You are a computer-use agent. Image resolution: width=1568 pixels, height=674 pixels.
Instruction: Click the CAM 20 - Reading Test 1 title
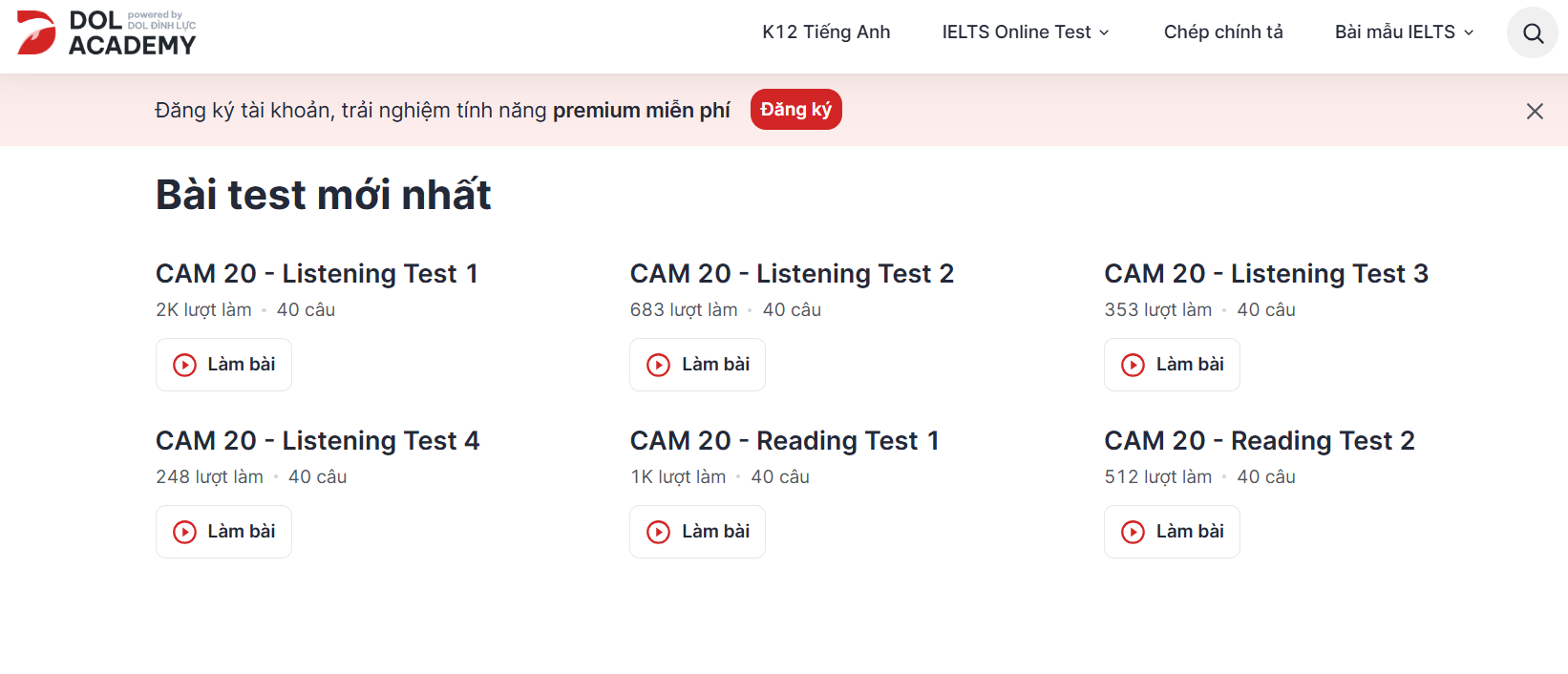tap(783, 440)
